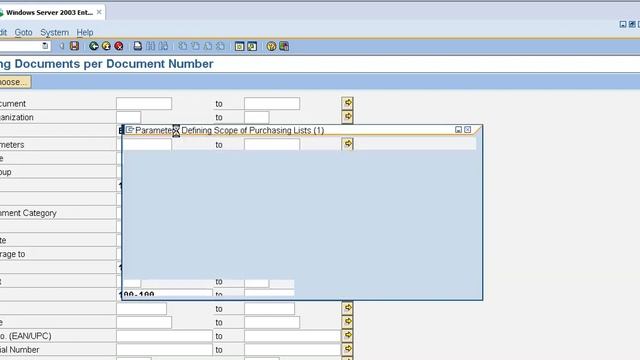The height and width of the screenshot is (360, 640).
Task: Click the yellow Exit arrow icon
Action: [106, 46]
